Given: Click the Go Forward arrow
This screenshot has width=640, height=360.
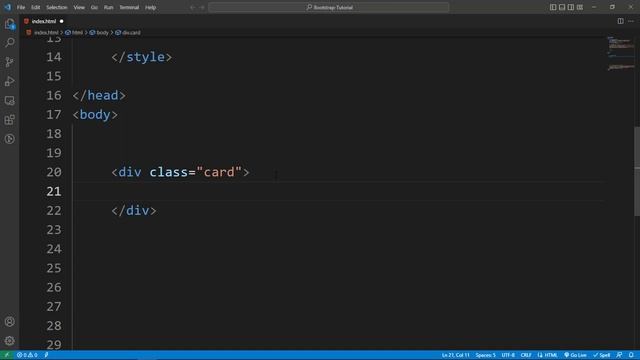Looking at the screenshot, I should tap(202, 7).
